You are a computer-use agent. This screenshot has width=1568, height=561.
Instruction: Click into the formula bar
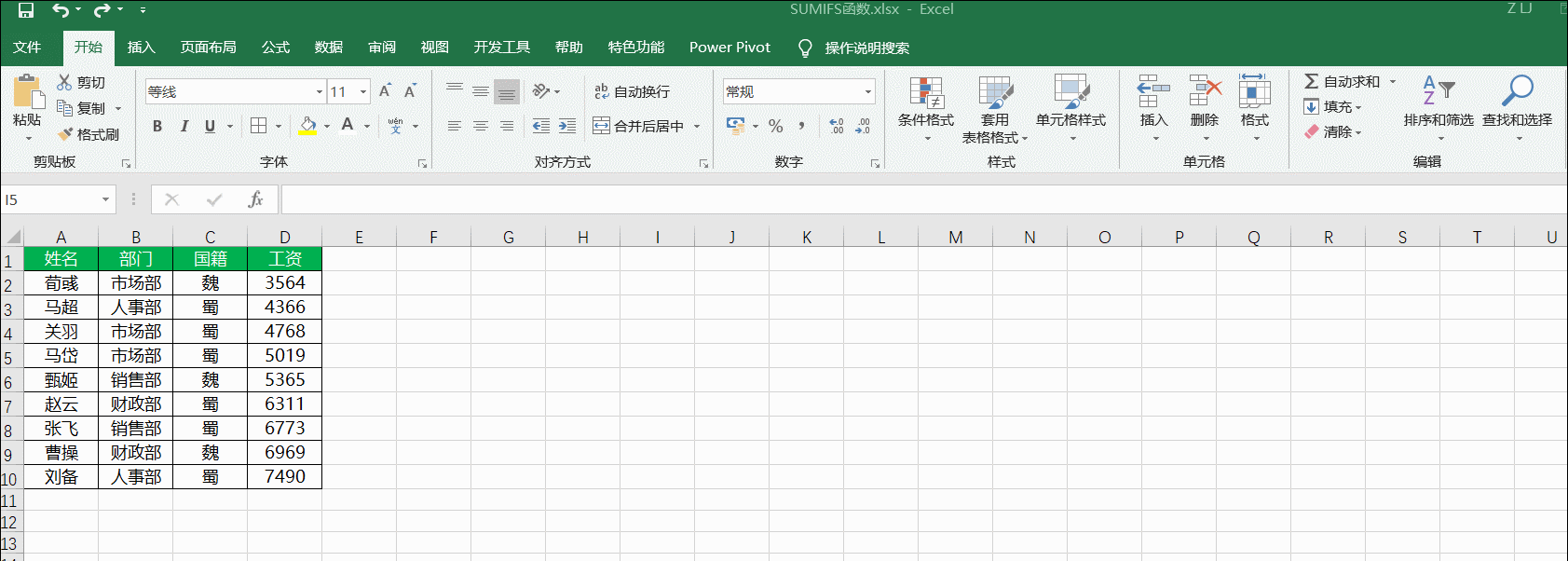point(922,199)
